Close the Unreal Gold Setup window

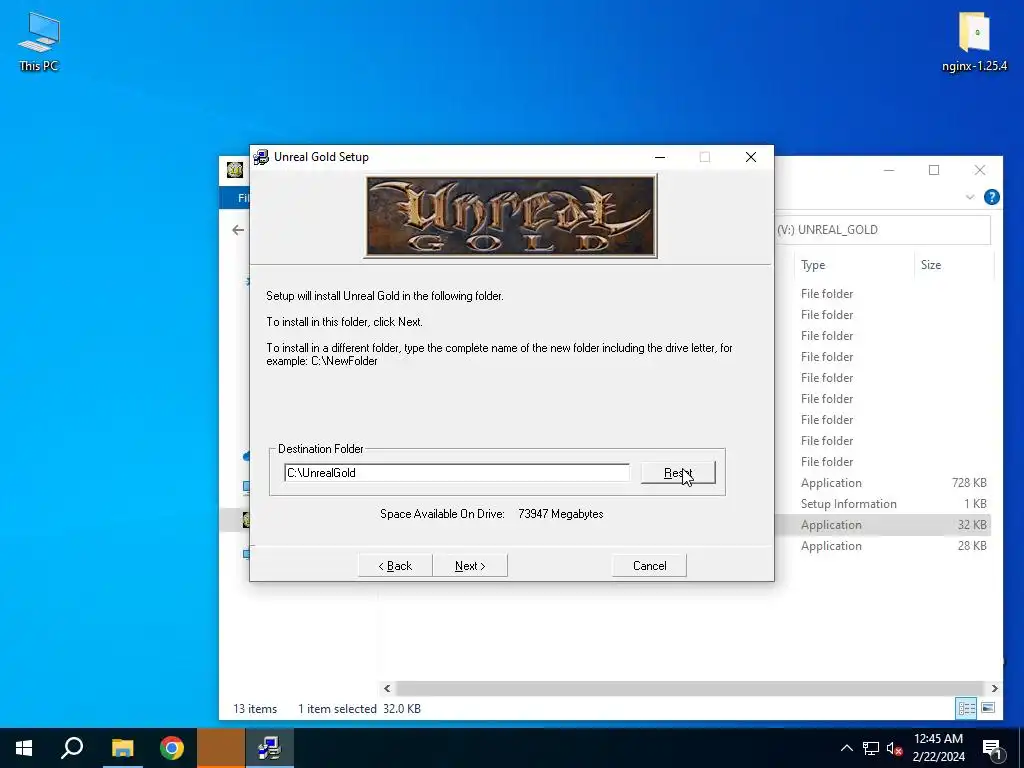pos(751,157)
